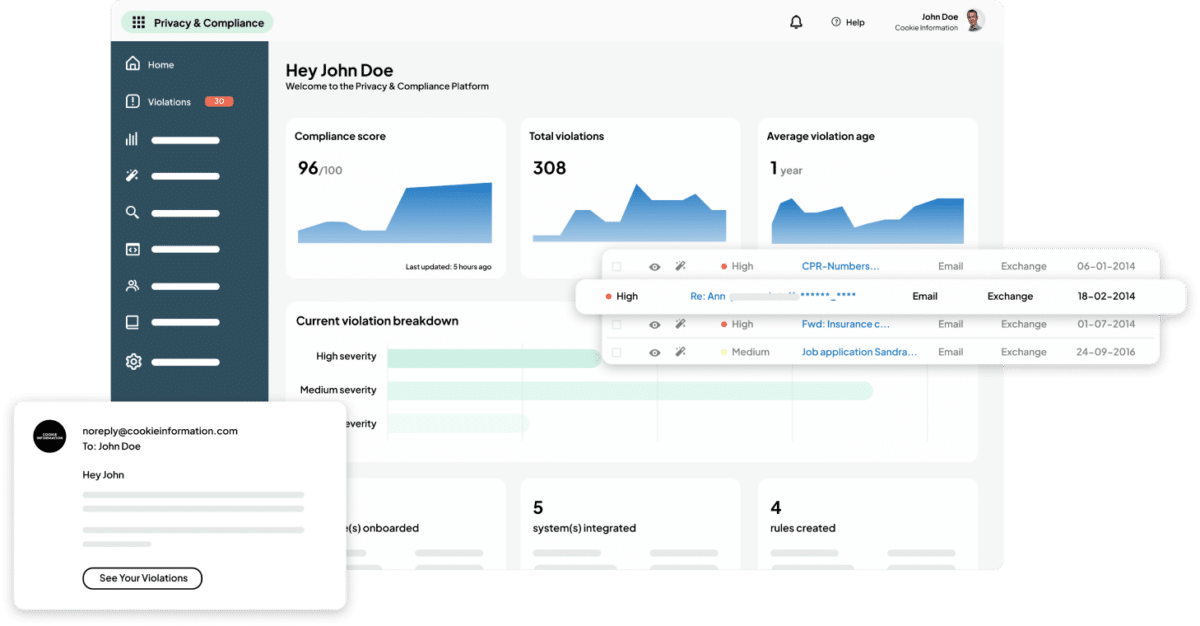Open John Doe profile avatar
This screenshot has width=1200, height=626.
(x=974, y=20)
